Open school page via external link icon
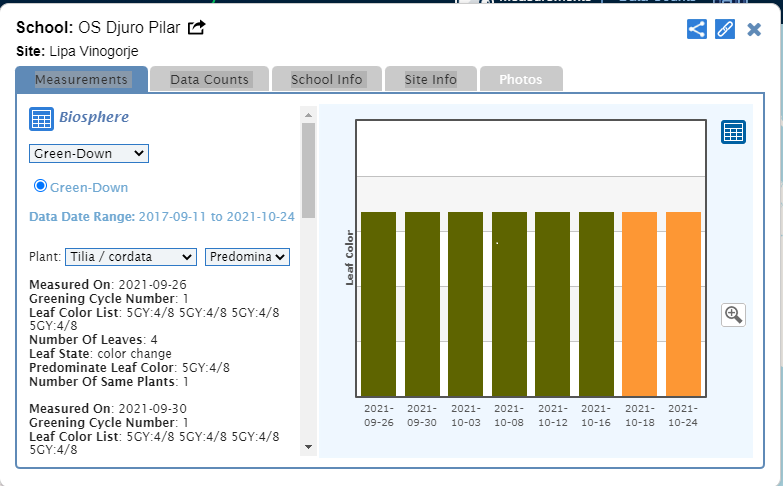Viewport: 783px width, 486px height. click(x=197, y=28)
